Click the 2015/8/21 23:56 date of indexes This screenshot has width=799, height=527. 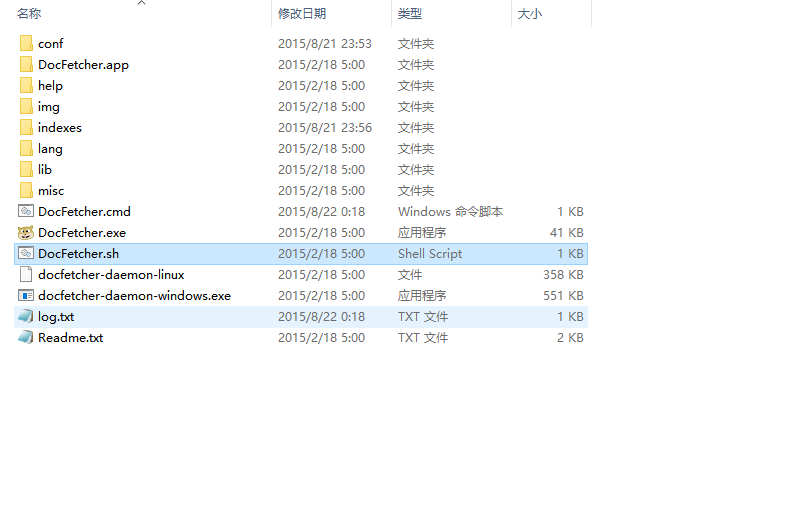pyautogui.click(x=325, y=127)
